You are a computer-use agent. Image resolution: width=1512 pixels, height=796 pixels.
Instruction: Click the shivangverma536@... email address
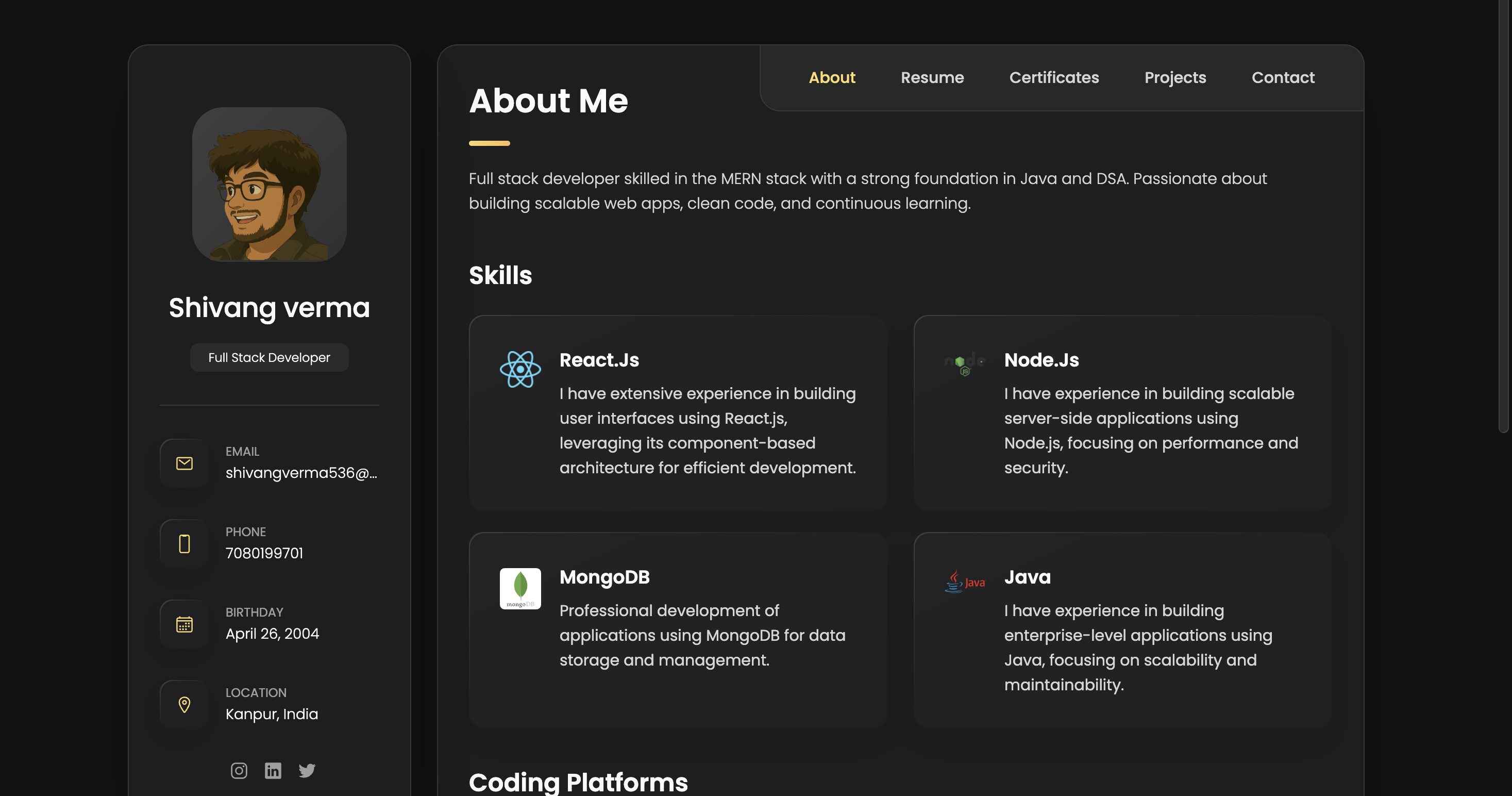coord(301,473)
